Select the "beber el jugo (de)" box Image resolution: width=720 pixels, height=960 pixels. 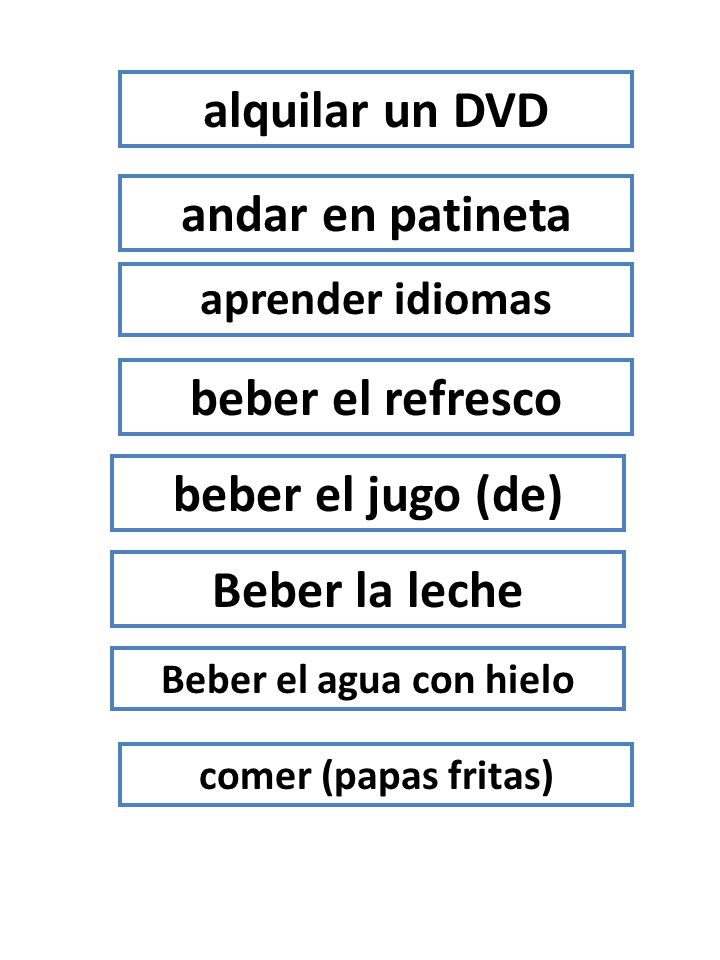pos(367,493)
